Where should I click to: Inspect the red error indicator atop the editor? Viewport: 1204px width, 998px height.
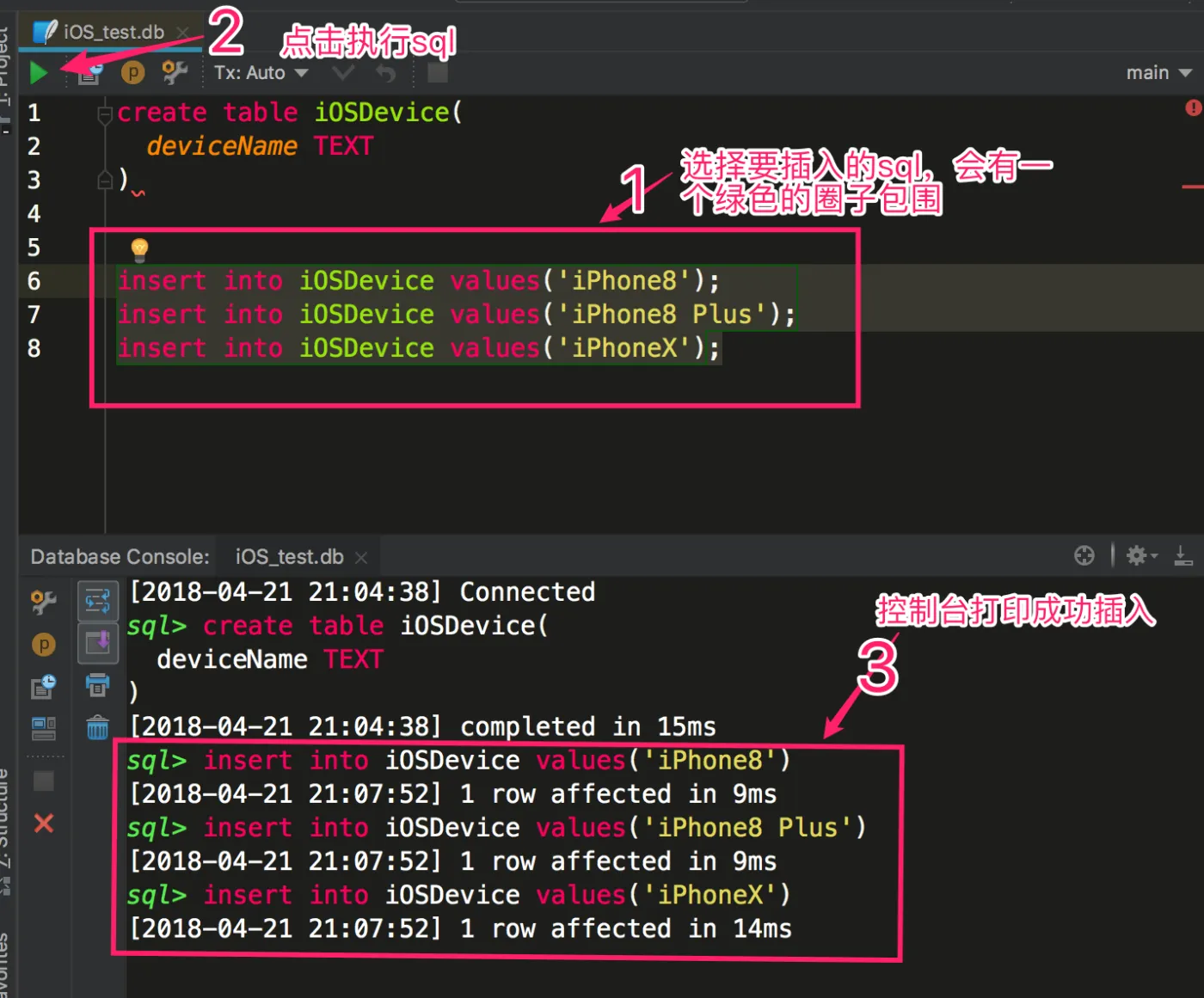point(1193,107)
